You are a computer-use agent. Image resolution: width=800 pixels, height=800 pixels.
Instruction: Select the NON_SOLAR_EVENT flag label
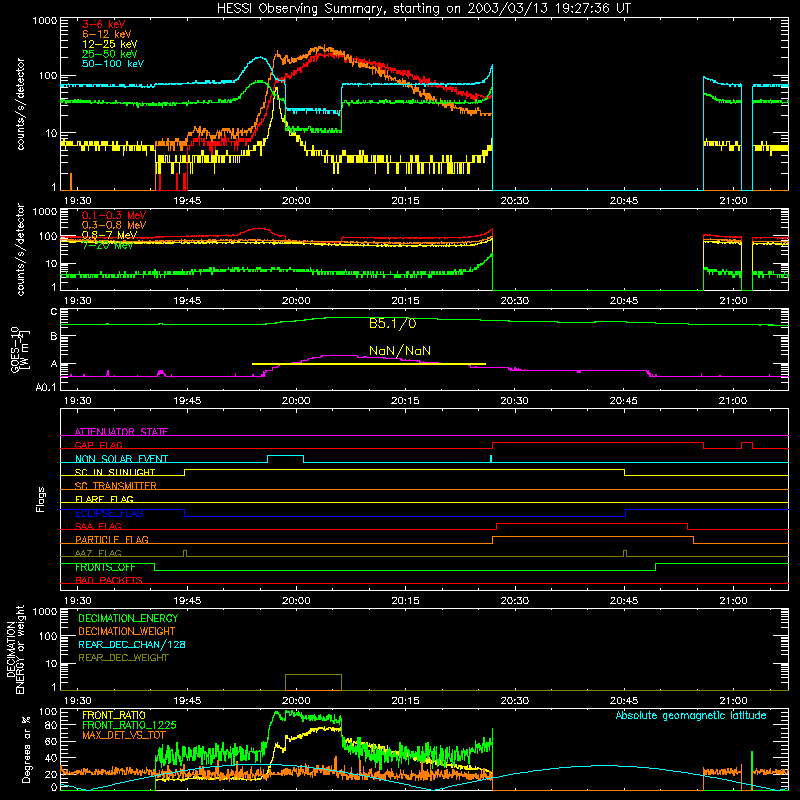point(121,459)
